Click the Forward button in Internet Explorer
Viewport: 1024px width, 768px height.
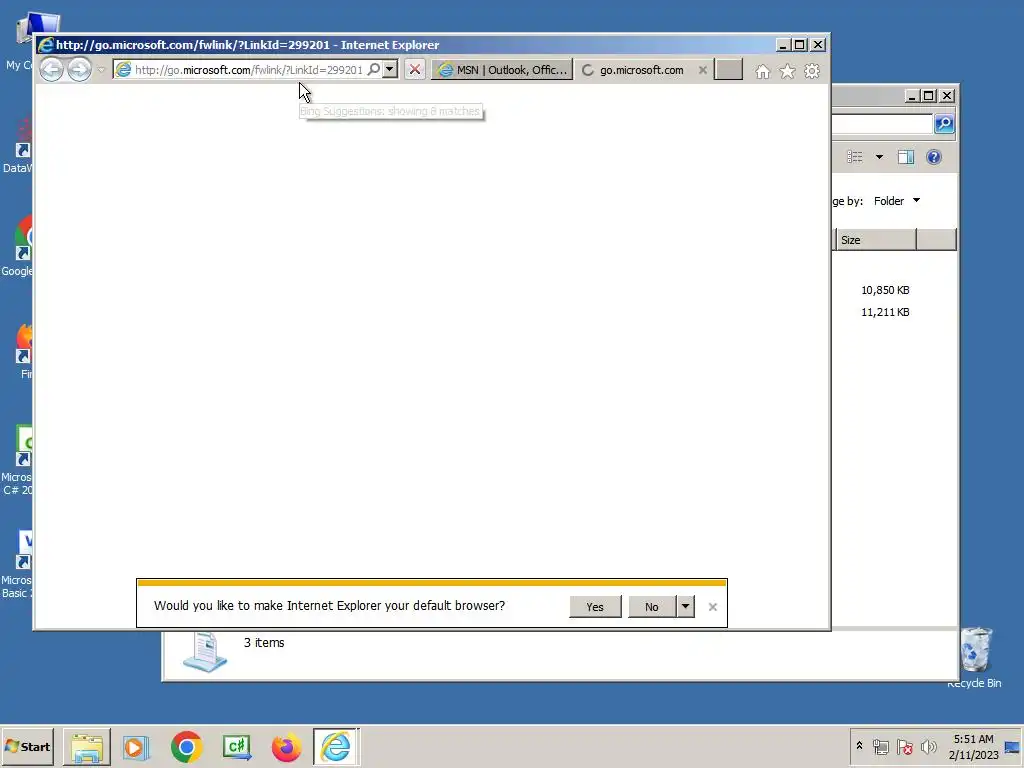(79, 69)
